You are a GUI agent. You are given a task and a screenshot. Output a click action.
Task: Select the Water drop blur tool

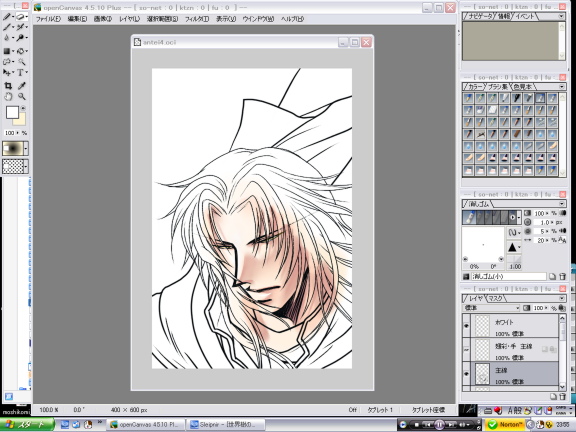[7, 37]
